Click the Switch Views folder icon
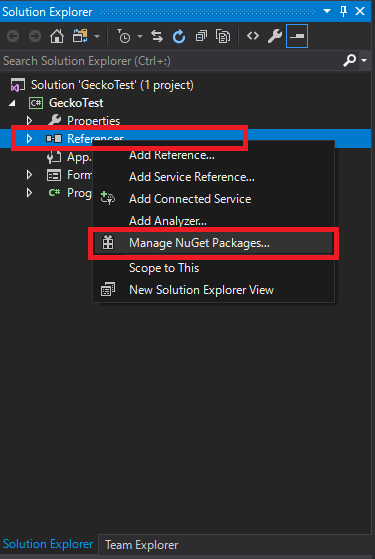The height and width of the screenshot is (559, 375). (x=80, y=36)
